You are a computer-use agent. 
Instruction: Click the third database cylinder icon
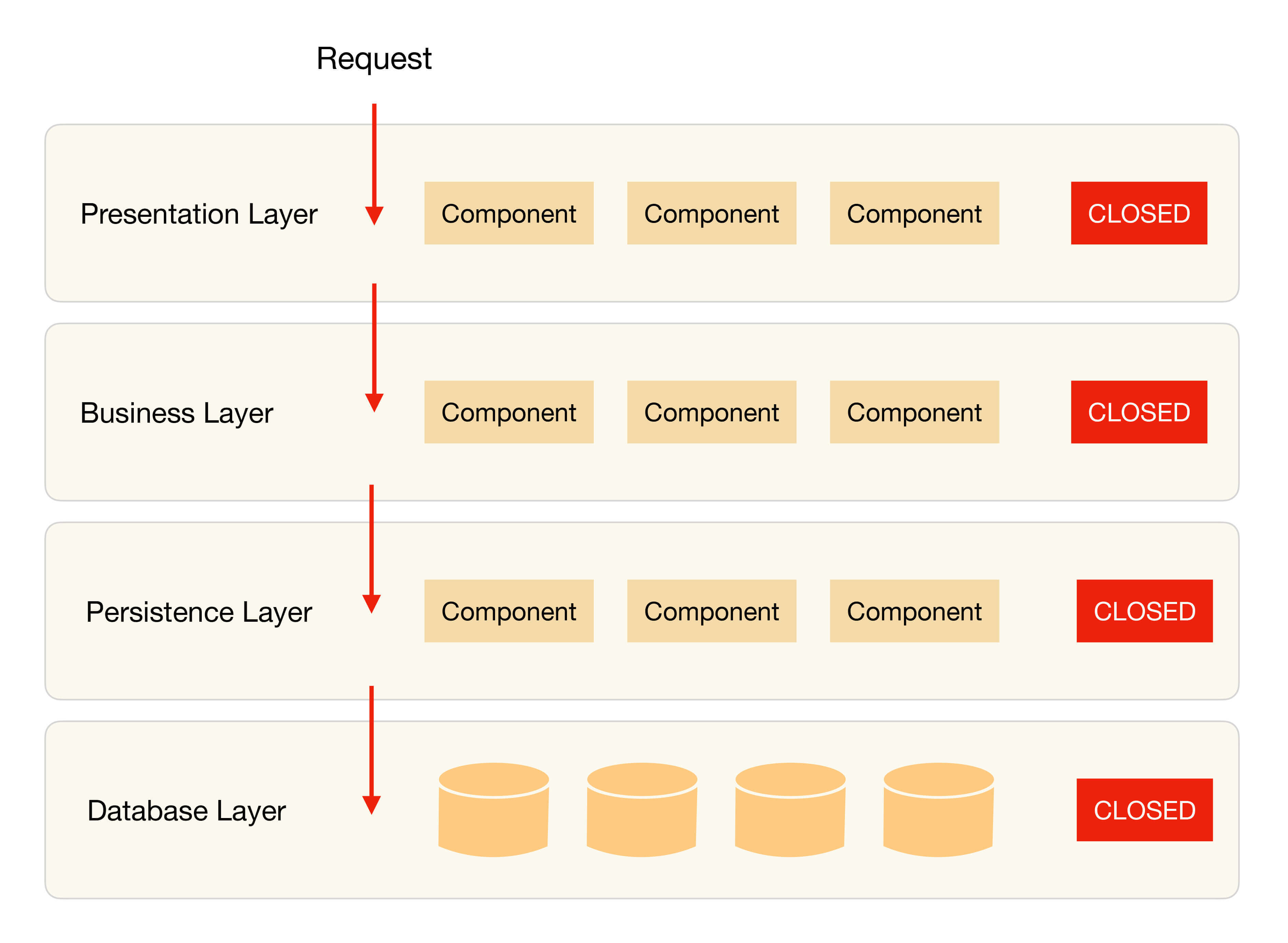pyautogui.click(x=790, y=810)
